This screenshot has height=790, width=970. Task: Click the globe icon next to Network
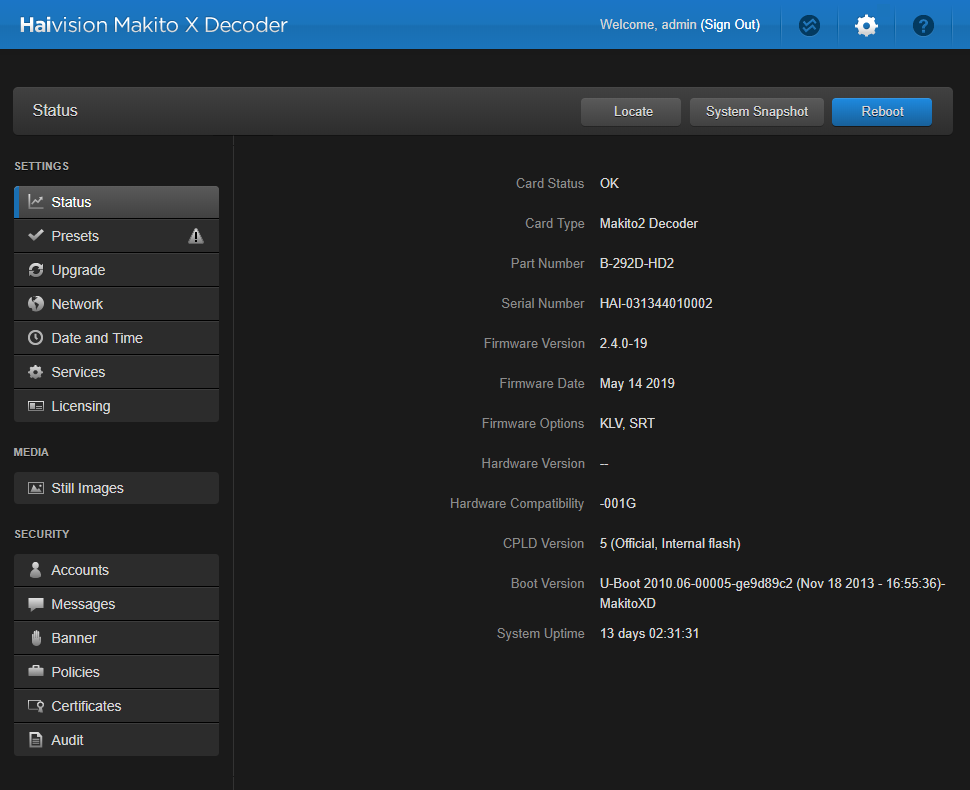(36, 304)
